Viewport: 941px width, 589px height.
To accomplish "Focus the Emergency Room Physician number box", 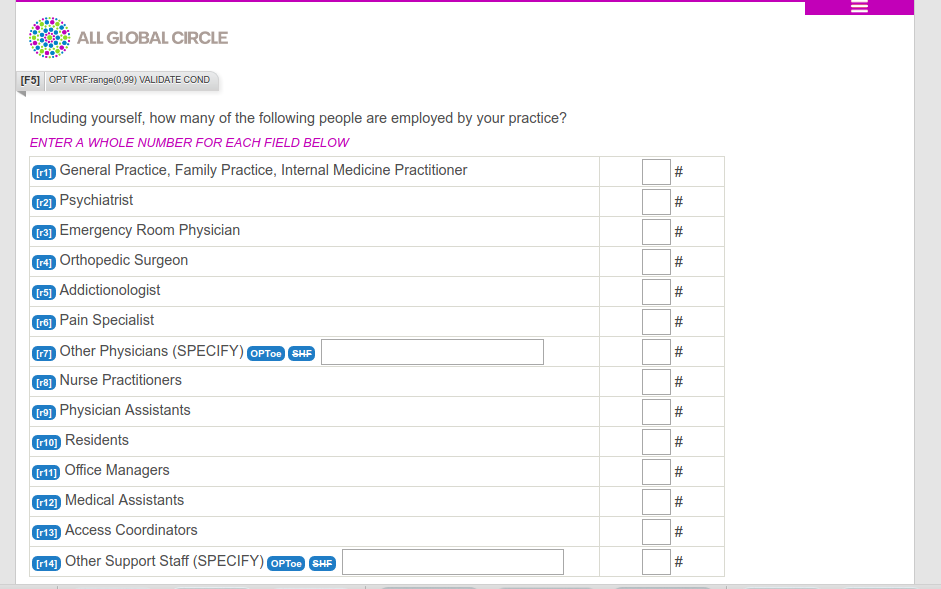I will 656,232.
